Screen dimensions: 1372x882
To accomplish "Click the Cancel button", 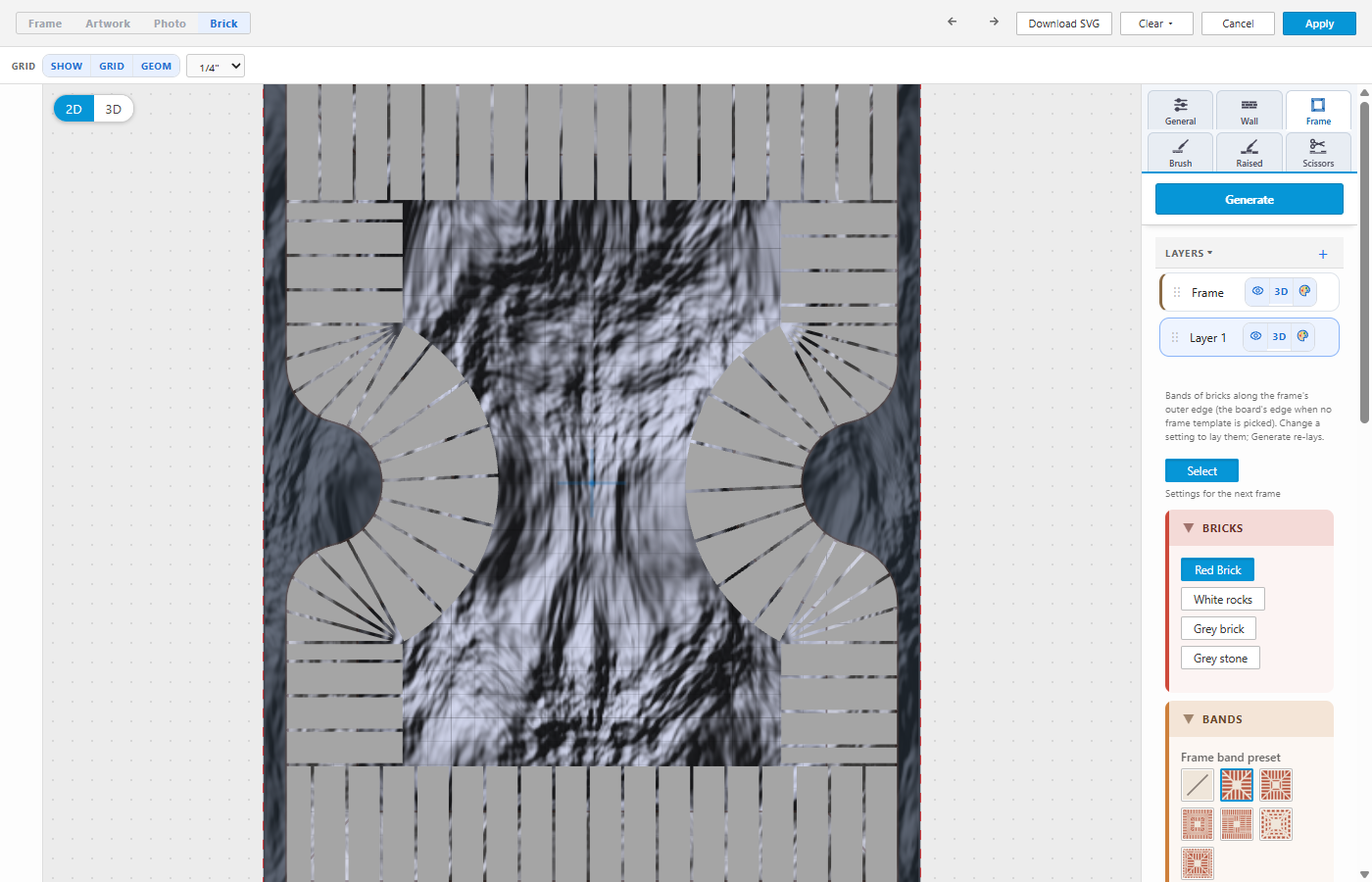I will click(1238, 24).
